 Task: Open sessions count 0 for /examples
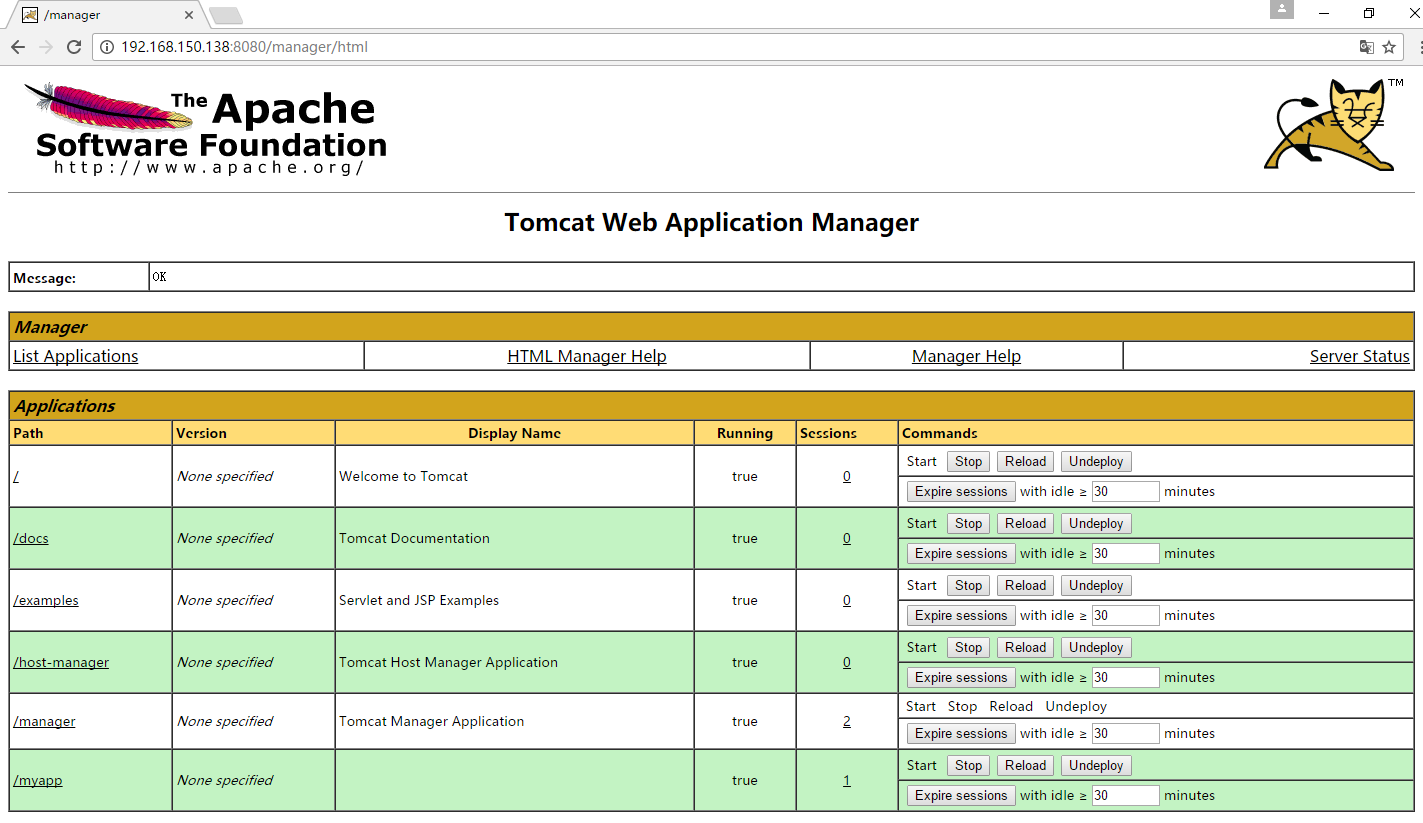pyautogui.click(x=847, y=600)
